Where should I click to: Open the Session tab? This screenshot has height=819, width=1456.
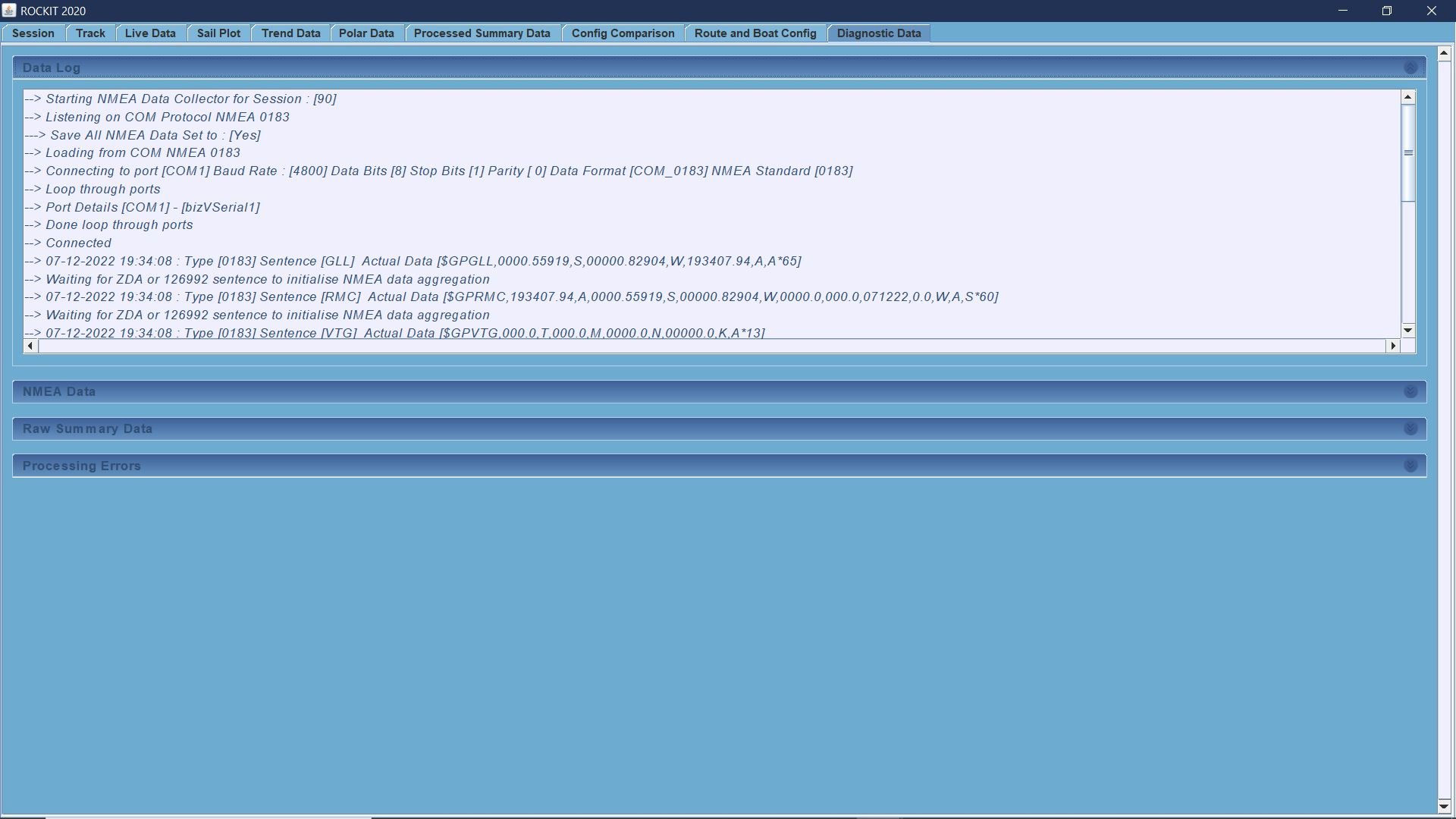point(33,33)
